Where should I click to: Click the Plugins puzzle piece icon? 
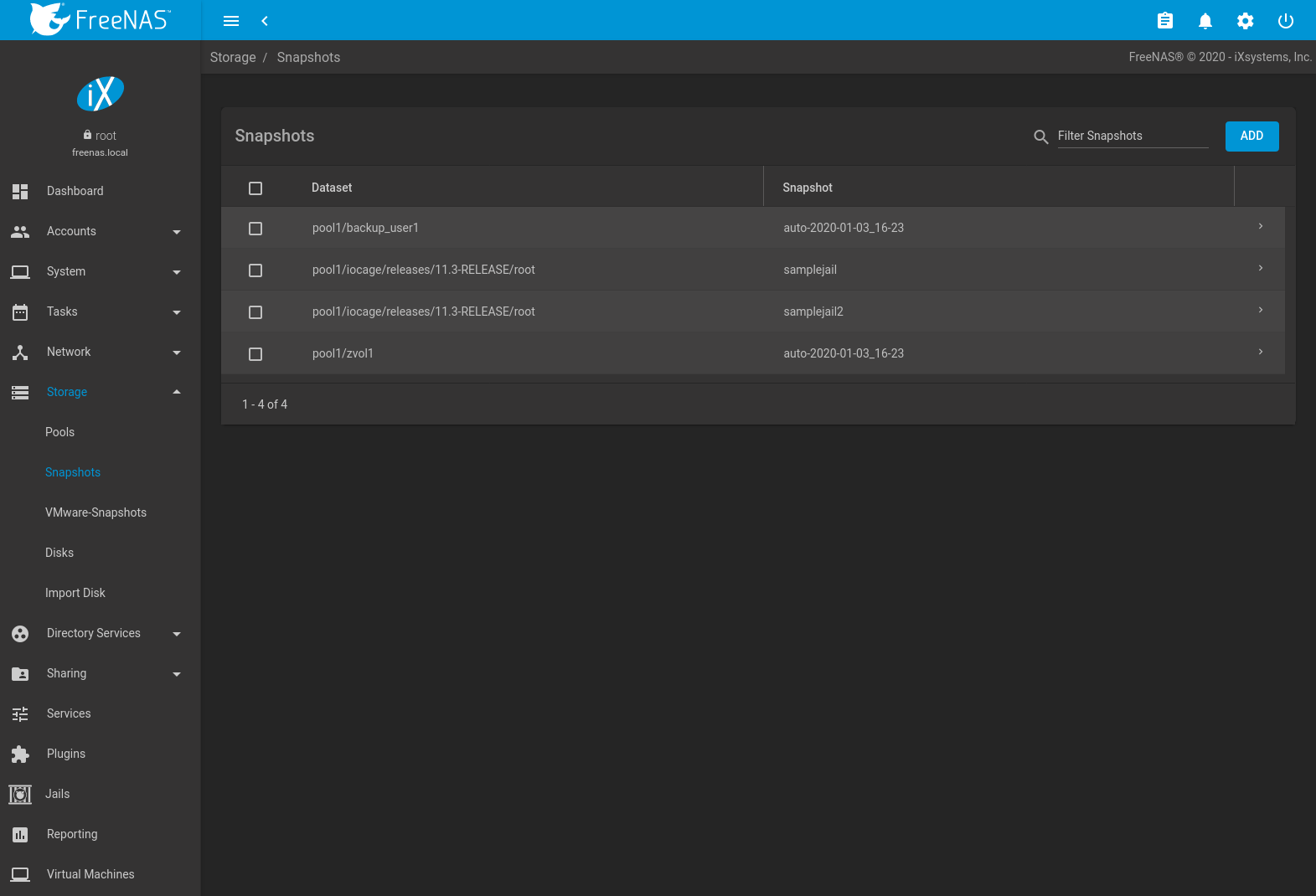pos(20,754)
